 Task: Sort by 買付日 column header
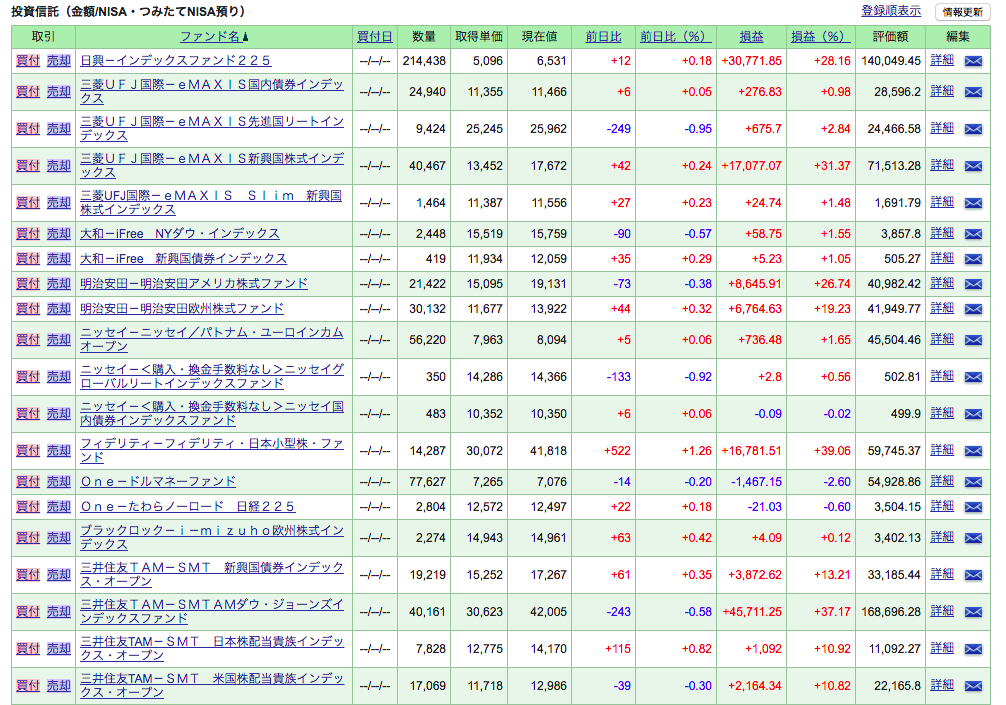(375, 37)
